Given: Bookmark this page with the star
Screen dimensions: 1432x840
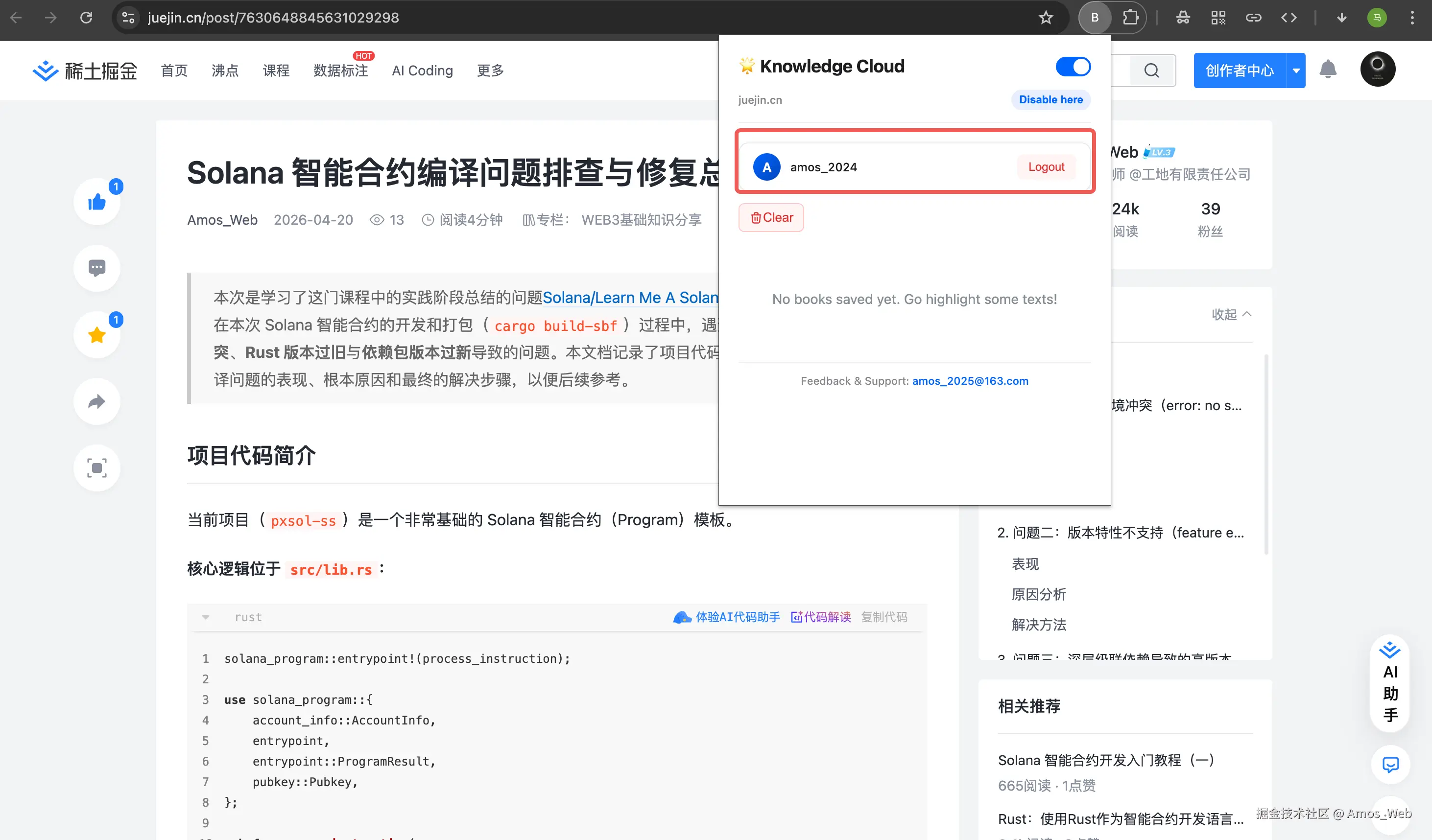Looking at the screenshot, I should coord(1046,18).
